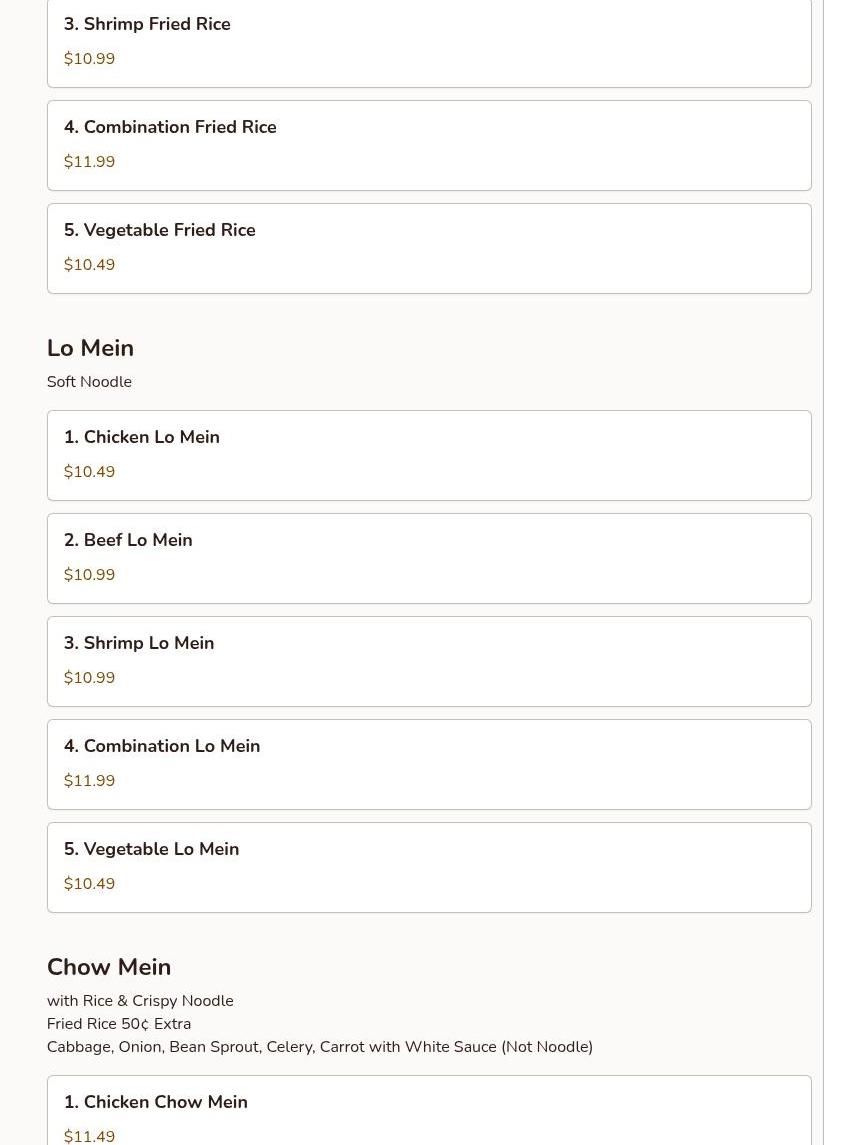Click the Soft Noodle description text
The width and height of the screenshot is (844, 1145).
[89, 382]
